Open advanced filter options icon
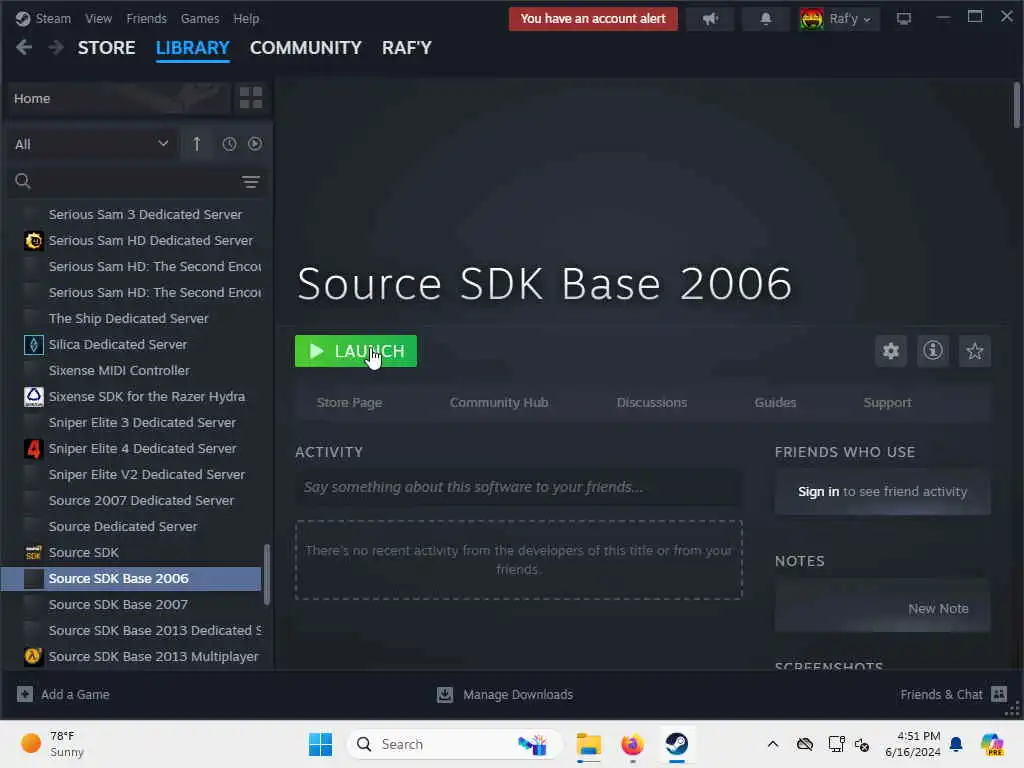 [251, 182]
